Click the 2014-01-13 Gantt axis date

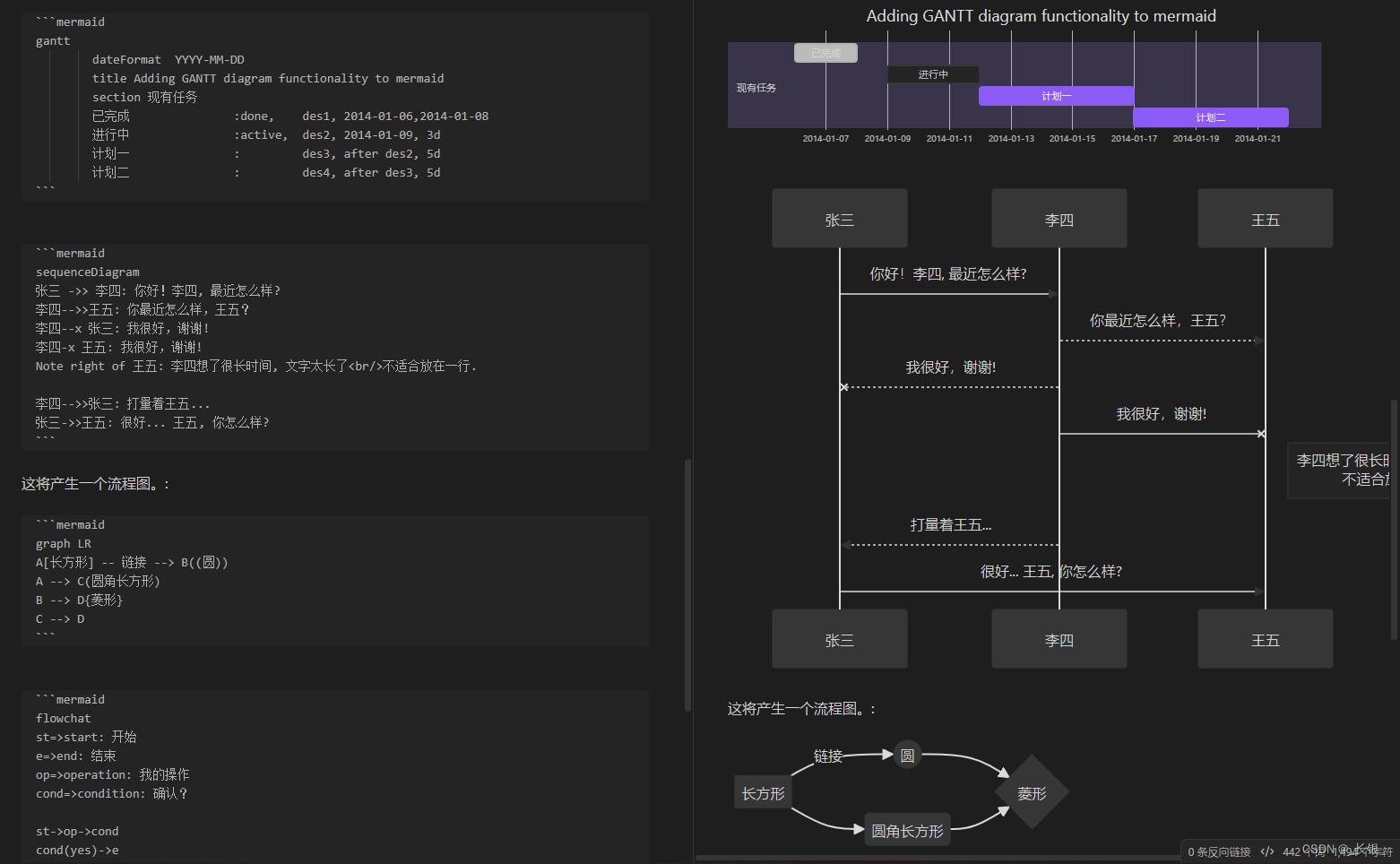[1011, 138]
